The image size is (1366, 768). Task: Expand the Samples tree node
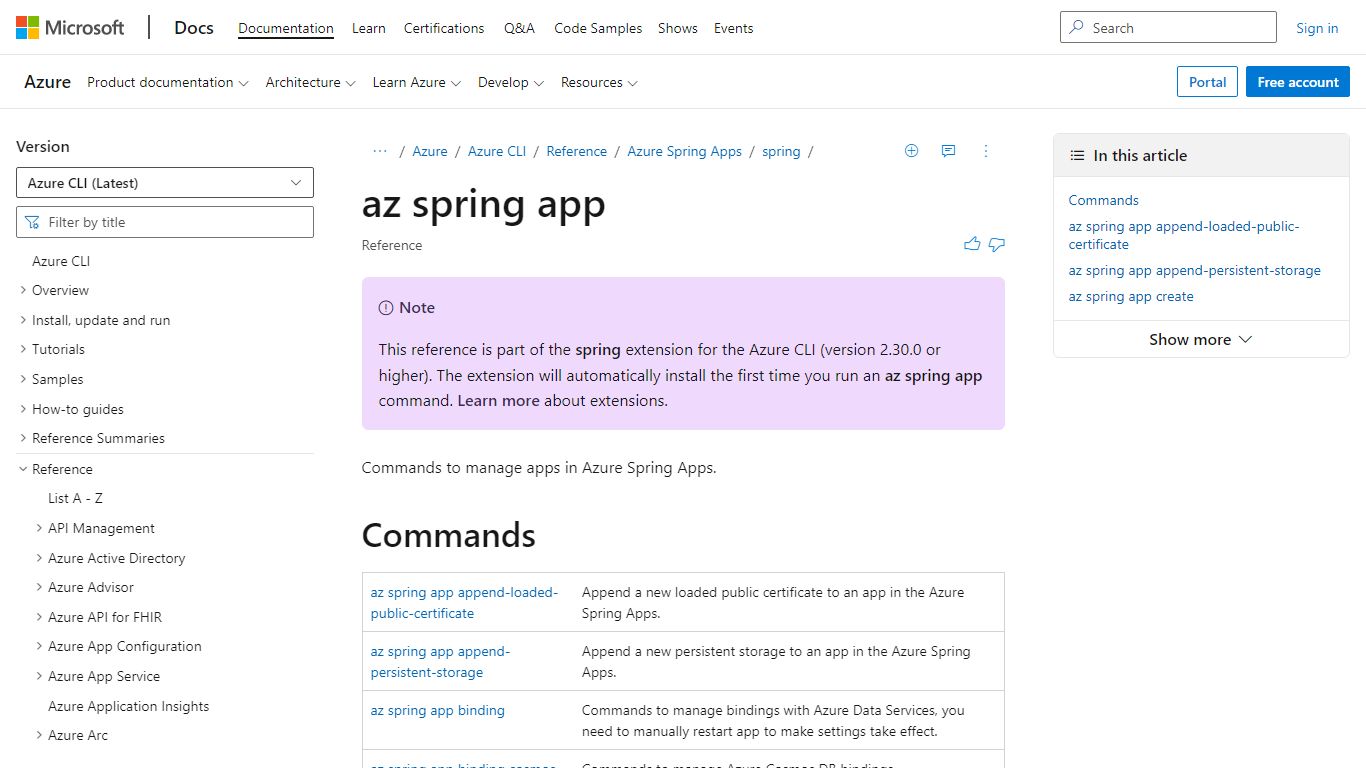coord(23,379)
